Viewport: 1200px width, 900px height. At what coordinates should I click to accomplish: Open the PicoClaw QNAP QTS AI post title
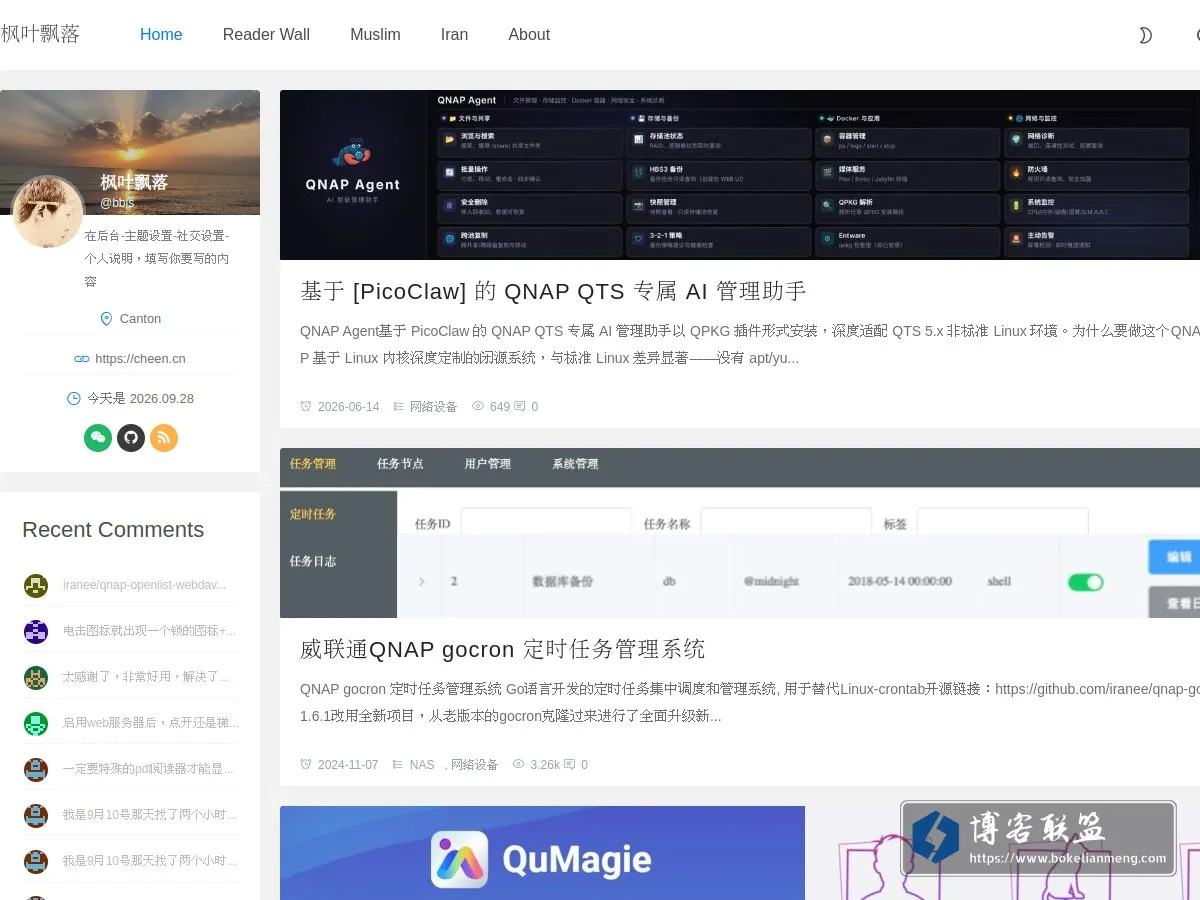pos(553,291)
